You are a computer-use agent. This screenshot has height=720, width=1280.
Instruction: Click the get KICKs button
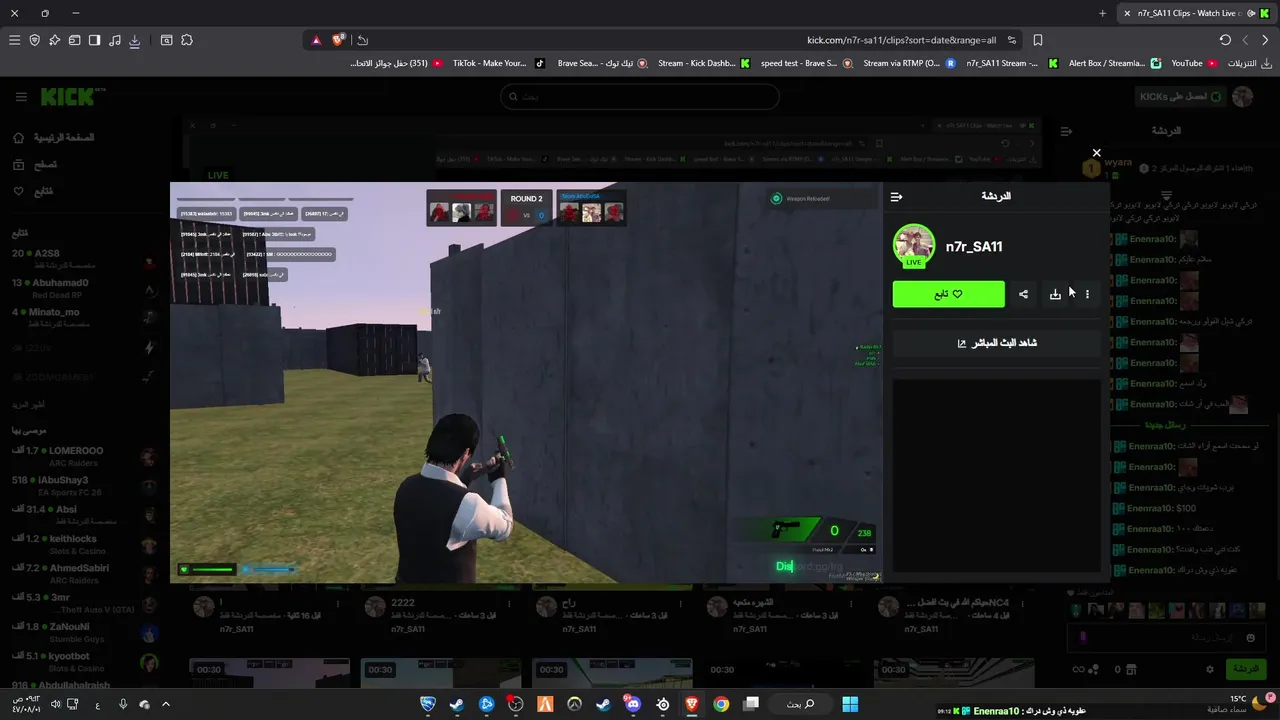(1180, 97)
